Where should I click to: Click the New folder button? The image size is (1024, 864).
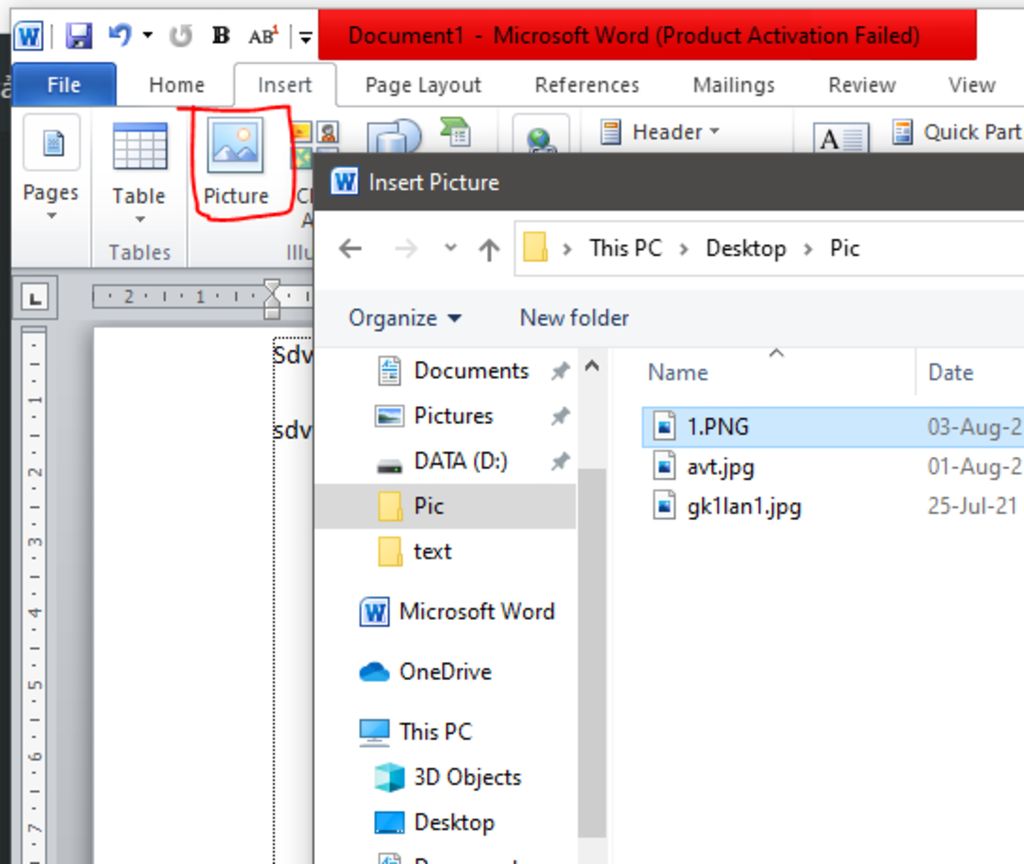[574, 318]
